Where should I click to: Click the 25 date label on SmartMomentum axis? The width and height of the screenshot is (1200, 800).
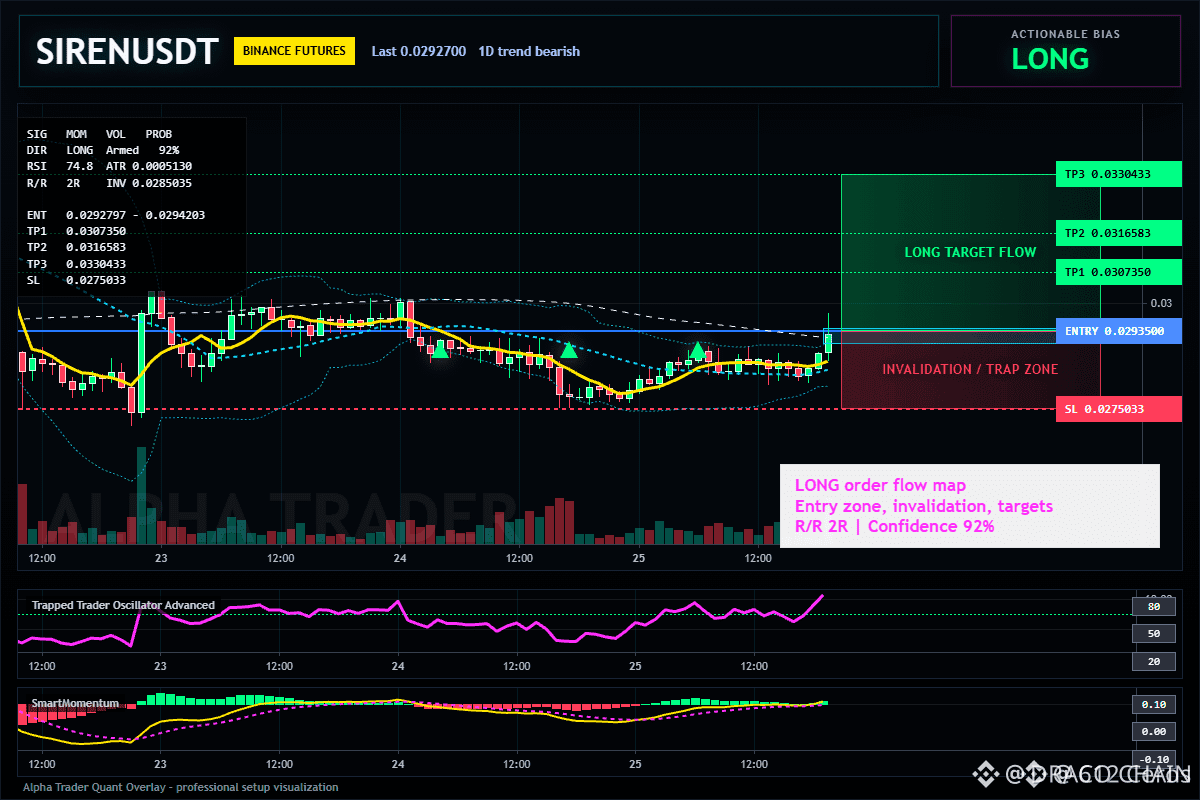[636, 763]
